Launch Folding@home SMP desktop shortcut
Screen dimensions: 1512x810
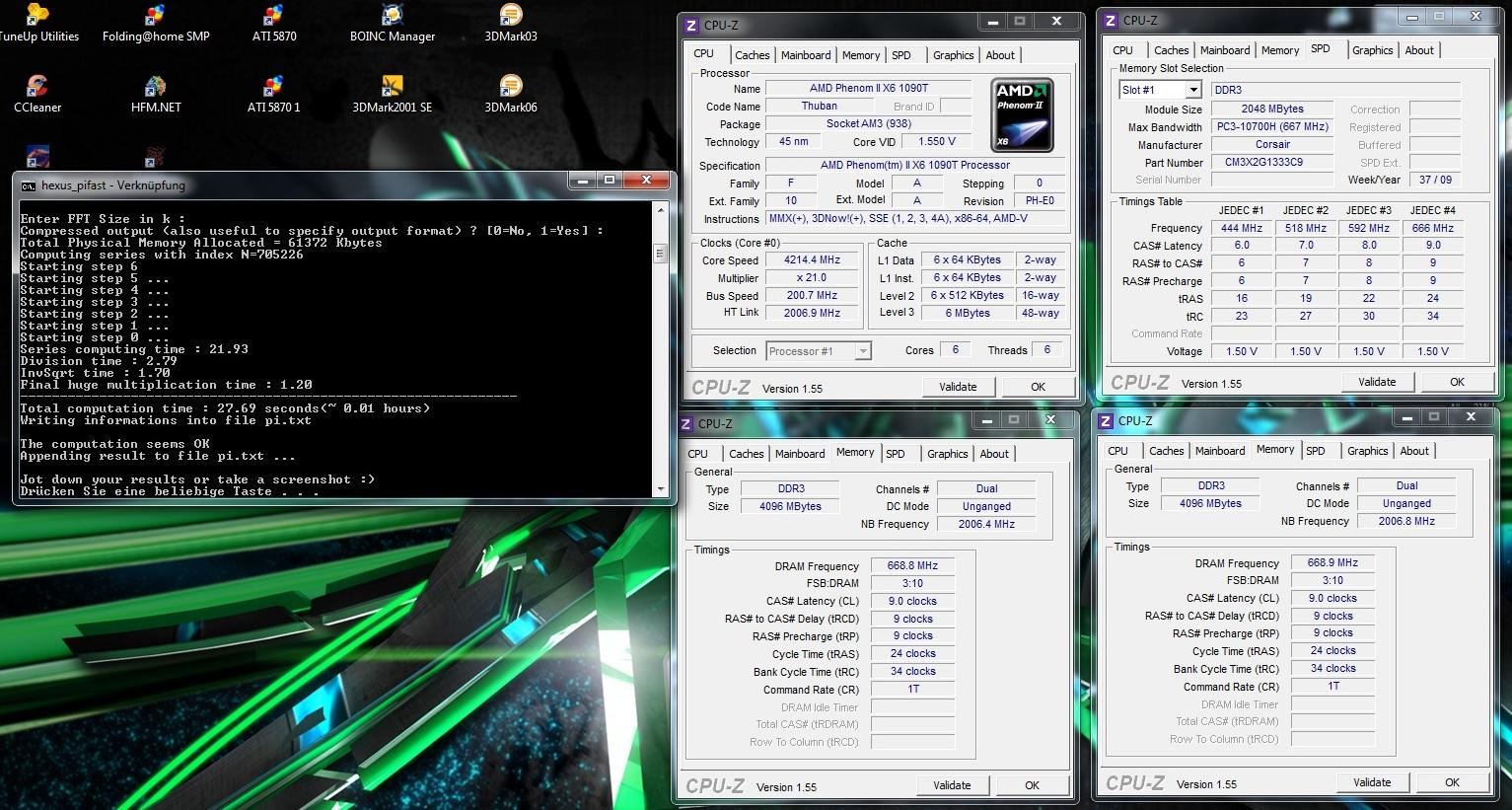point(156,24)
